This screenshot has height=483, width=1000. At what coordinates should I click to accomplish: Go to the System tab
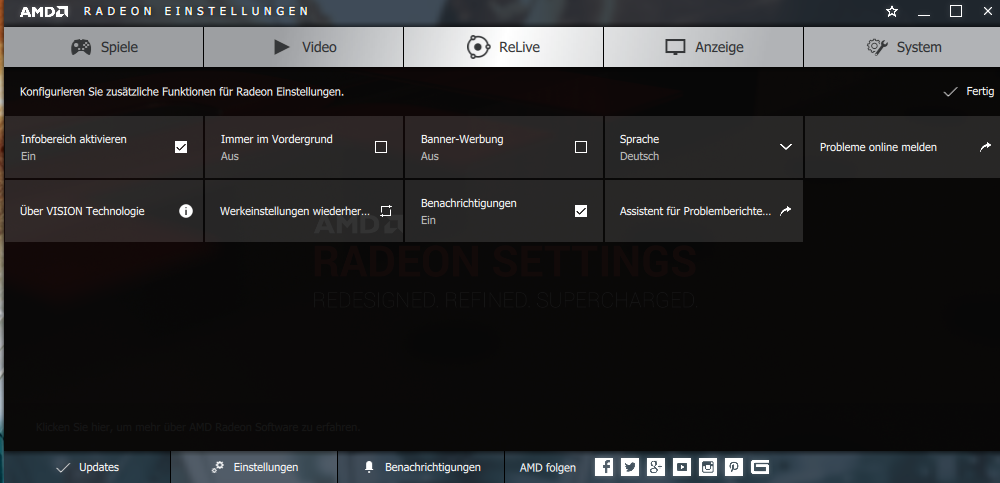[902, 47]
